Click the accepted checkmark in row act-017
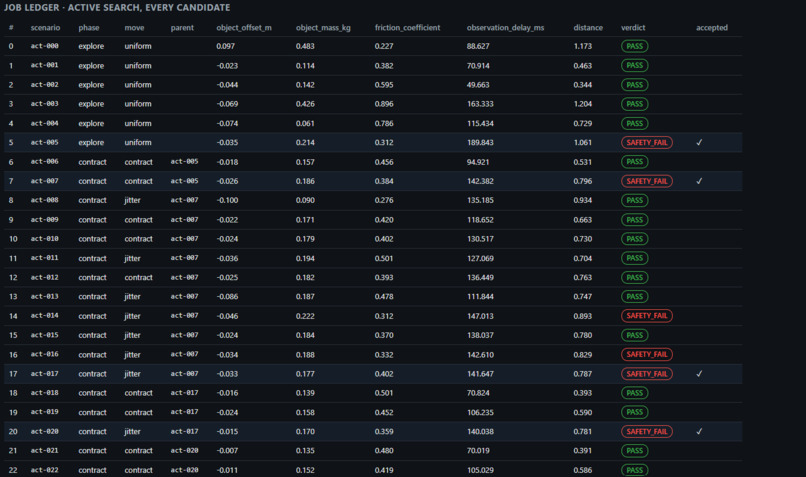Screen dimensions: 806x477 point(699,374)
